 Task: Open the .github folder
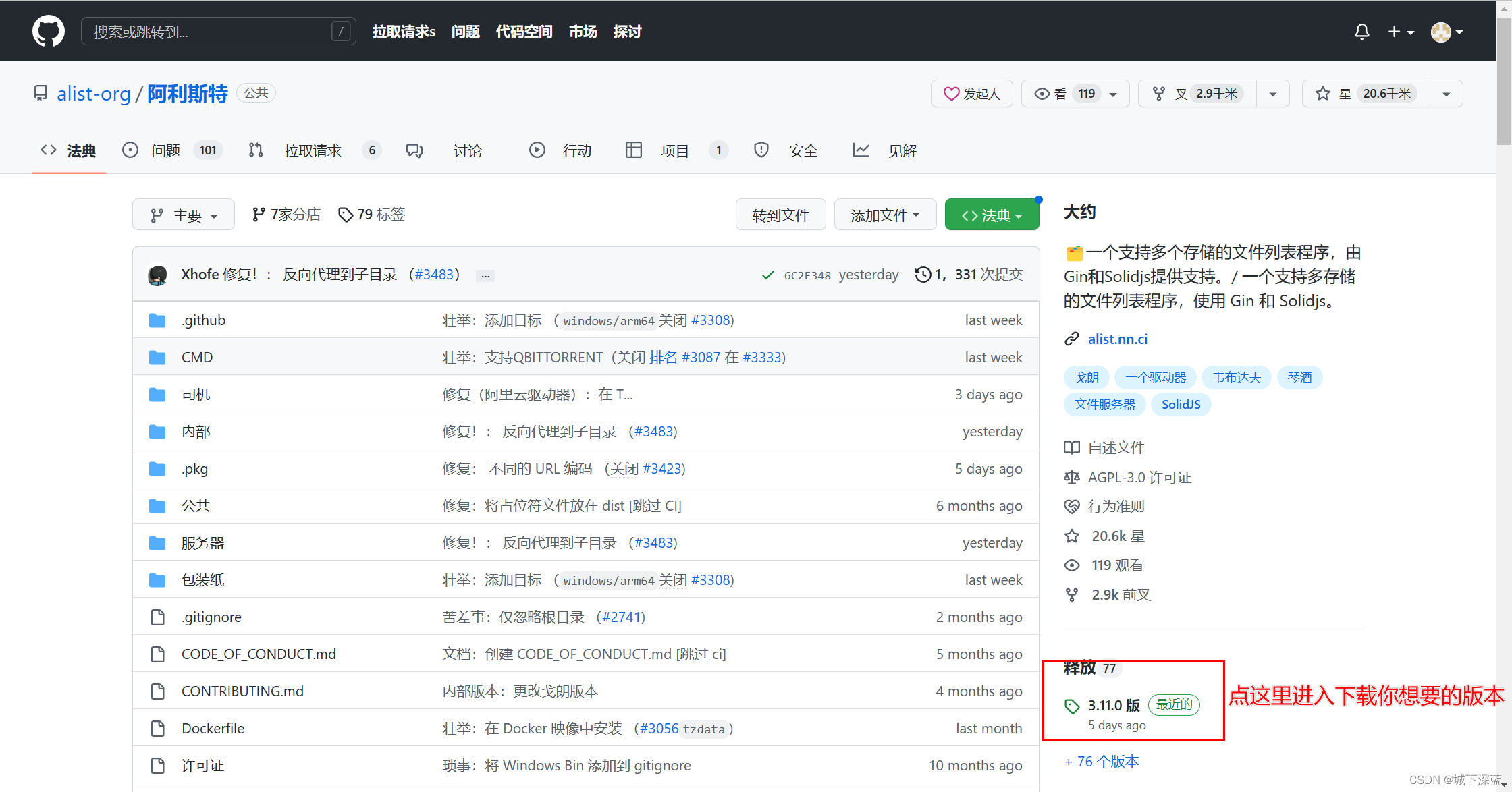coord(203,320)
